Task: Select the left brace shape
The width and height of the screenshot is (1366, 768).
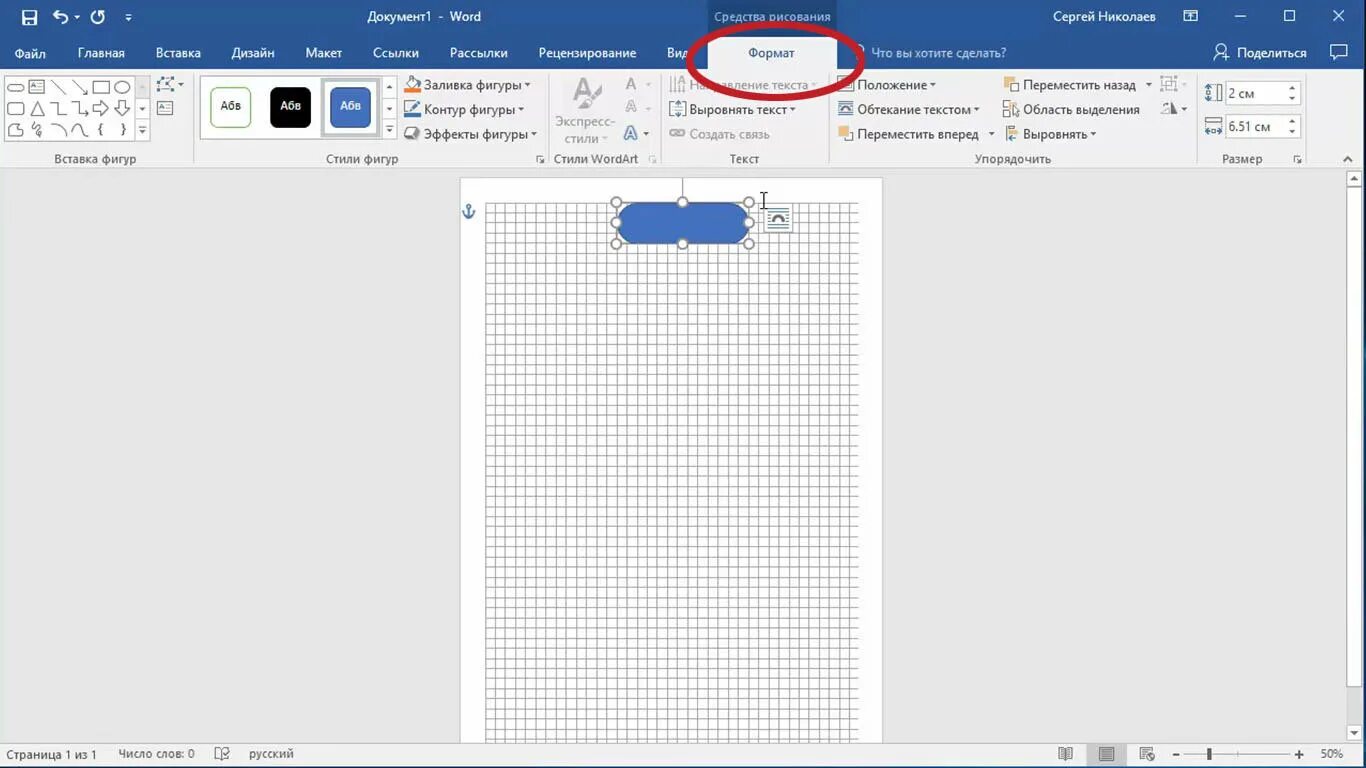Action: point(100,129)
